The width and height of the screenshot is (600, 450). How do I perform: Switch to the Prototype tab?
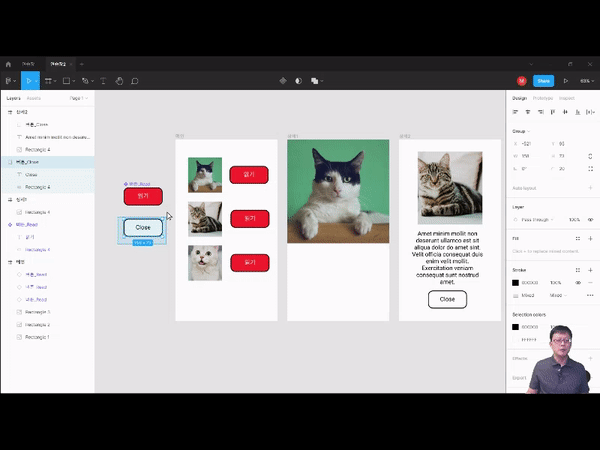(543, 98)
